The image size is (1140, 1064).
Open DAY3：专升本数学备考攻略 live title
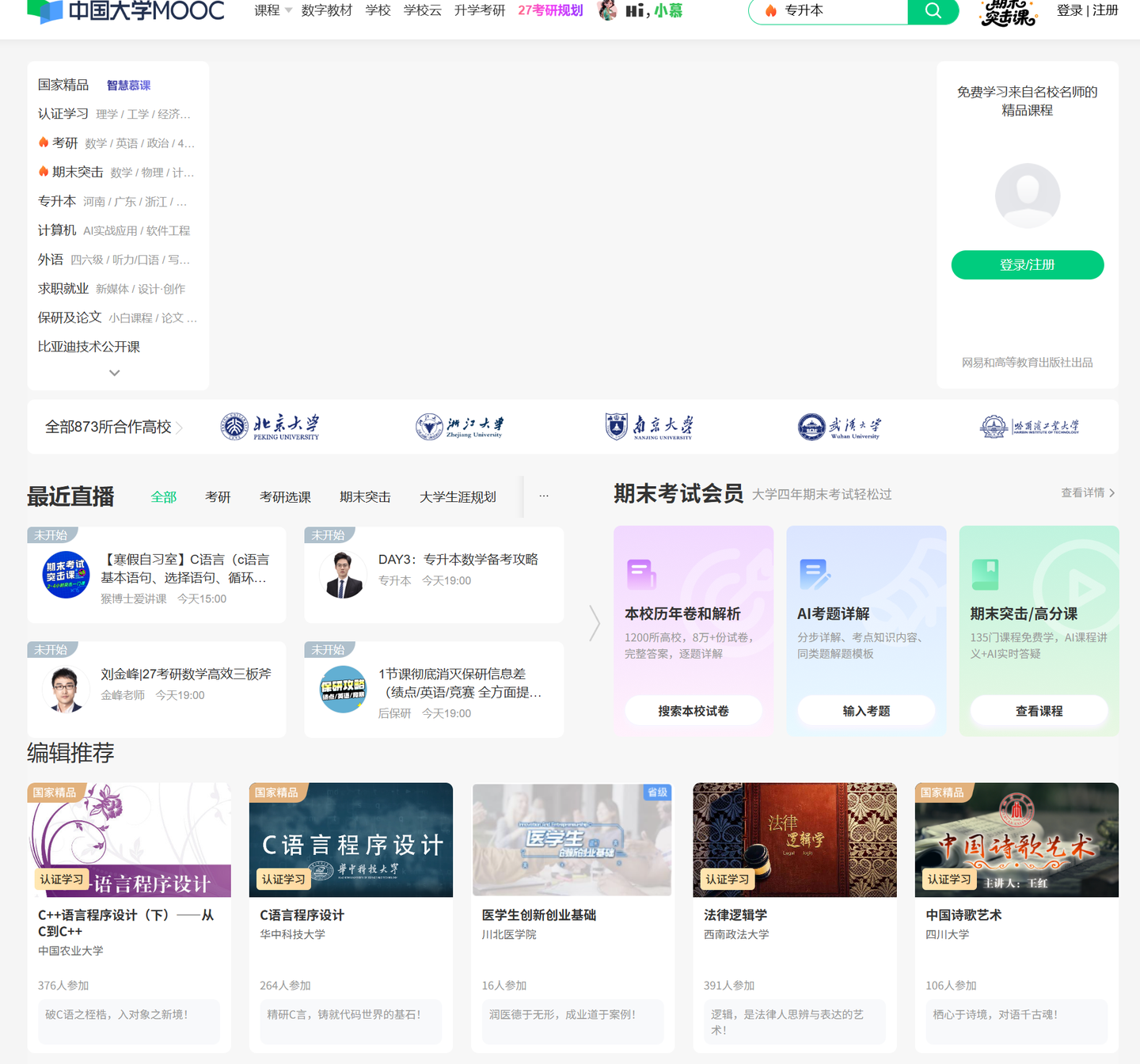[x=458, y=560]
